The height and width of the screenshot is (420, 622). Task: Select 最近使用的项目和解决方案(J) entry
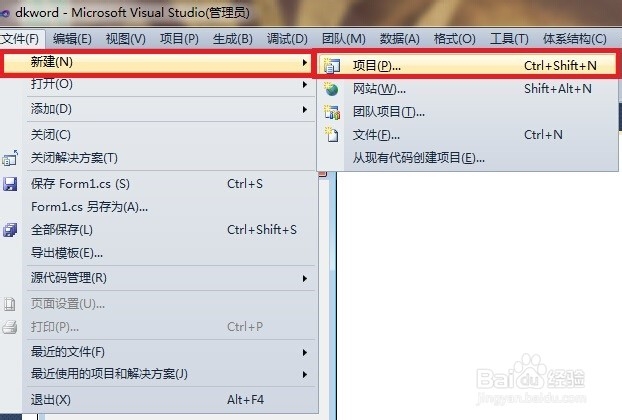(x=170, y=374)
